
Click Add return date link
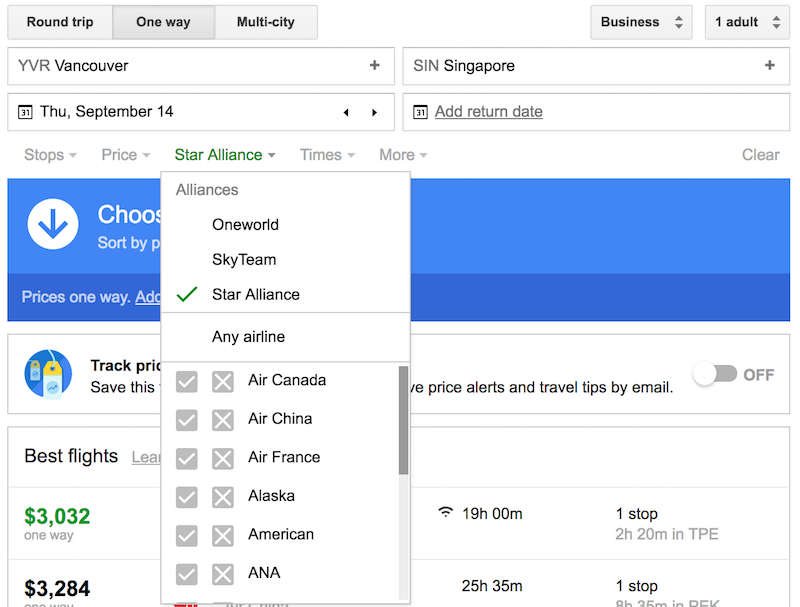488,112
